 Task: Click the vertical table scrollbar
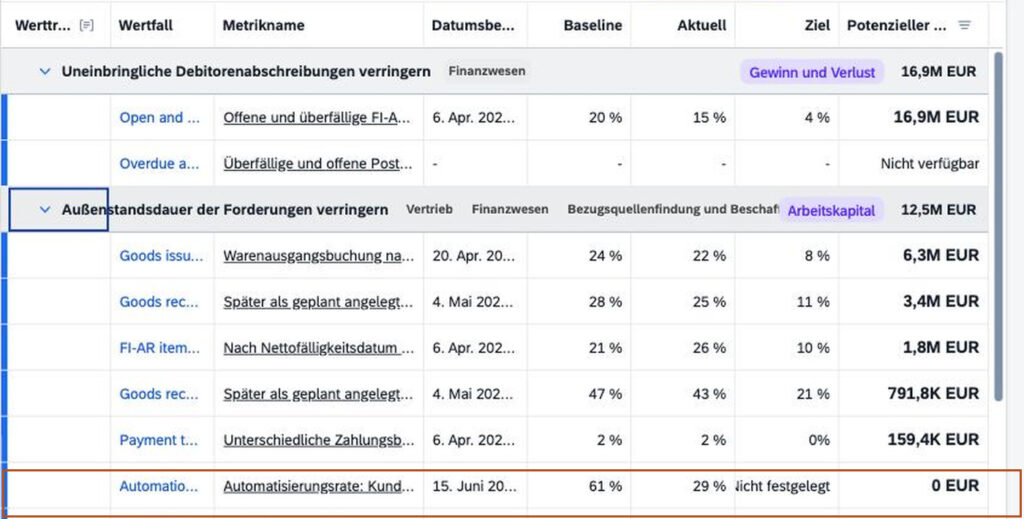(998, 226)
